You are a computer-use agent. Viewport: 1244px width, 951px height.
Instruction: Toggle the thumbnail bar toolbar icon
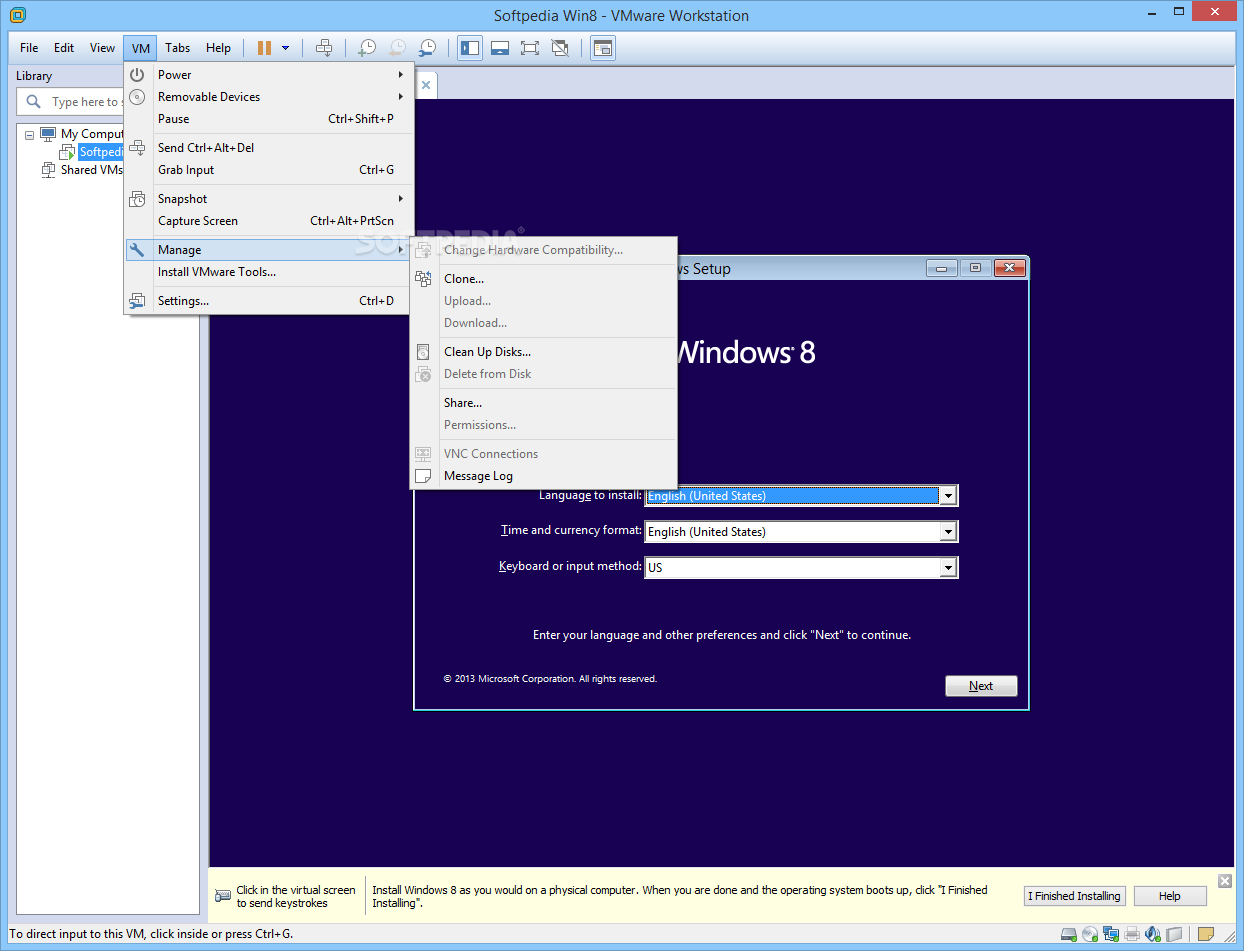click(x=500, y=48)
